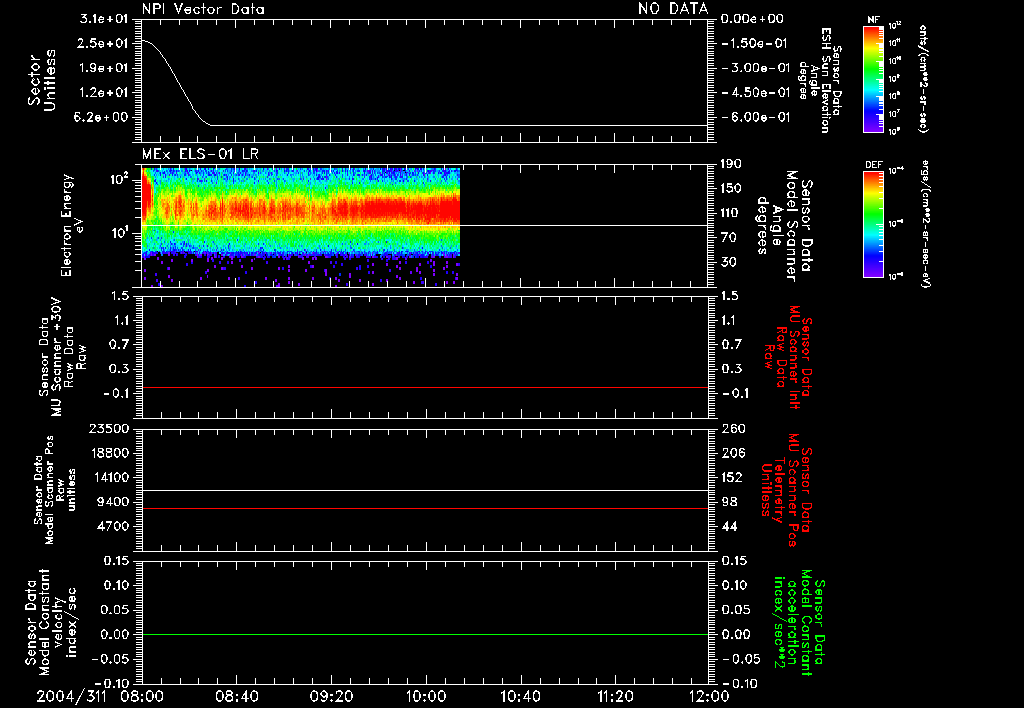1024x708 pixels.
Task: Click the '3.1e+01' sector axis value
Action: click(x=103, y=19)
